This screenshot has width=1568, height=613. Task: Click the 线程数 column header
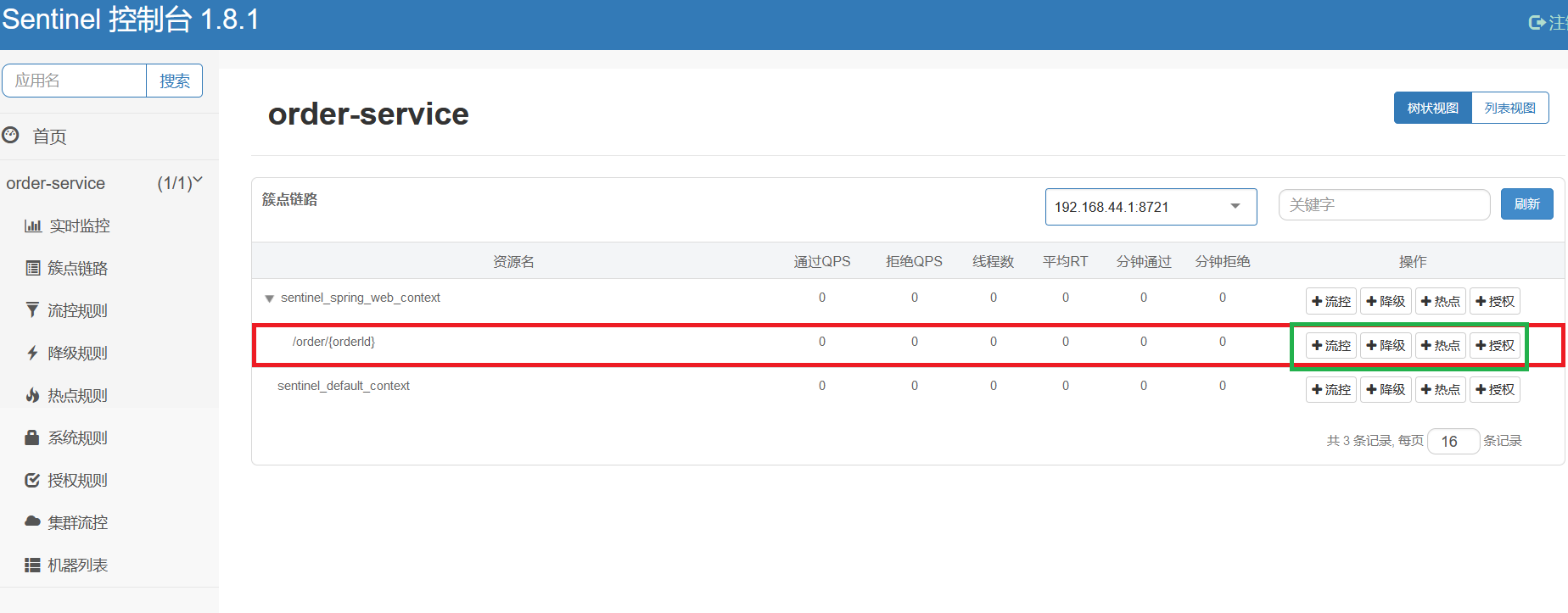994,261
